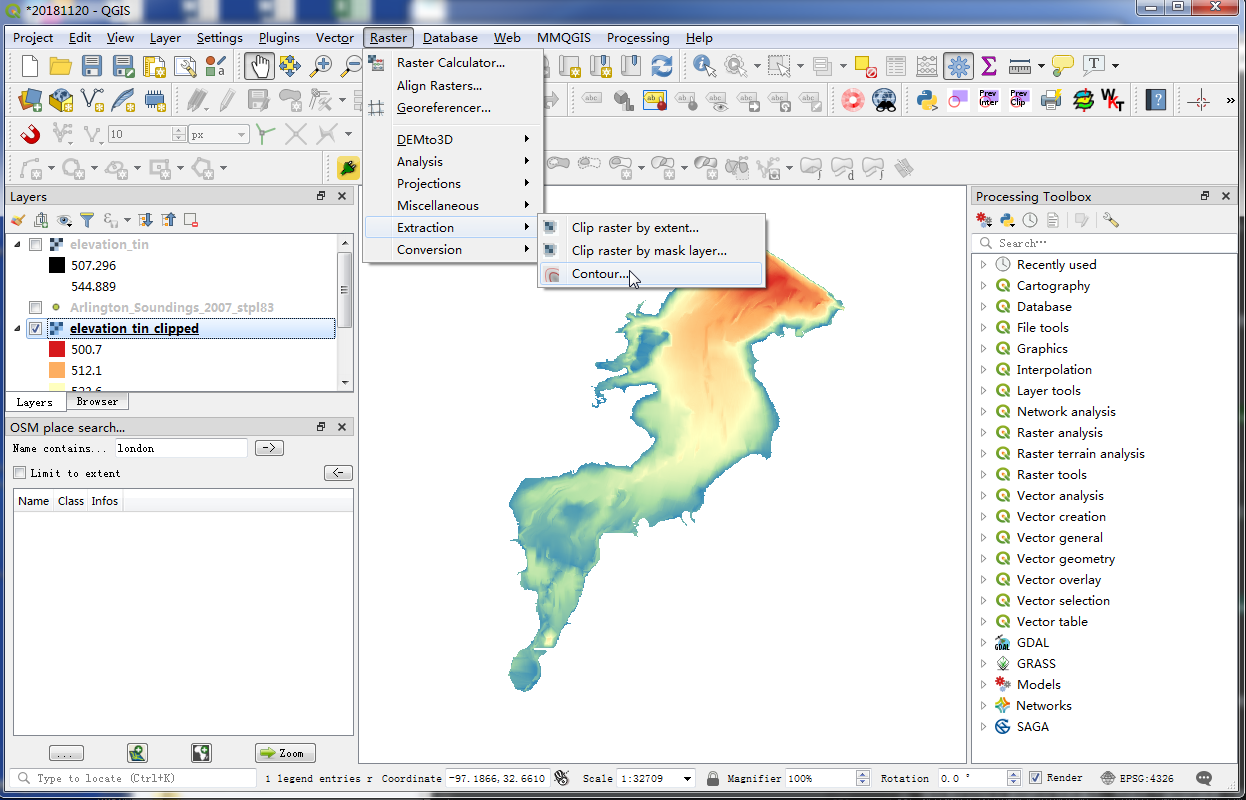Click the search arrow button beside london
This screenshot has width=1246, height=800.
(x=270, y=448)
